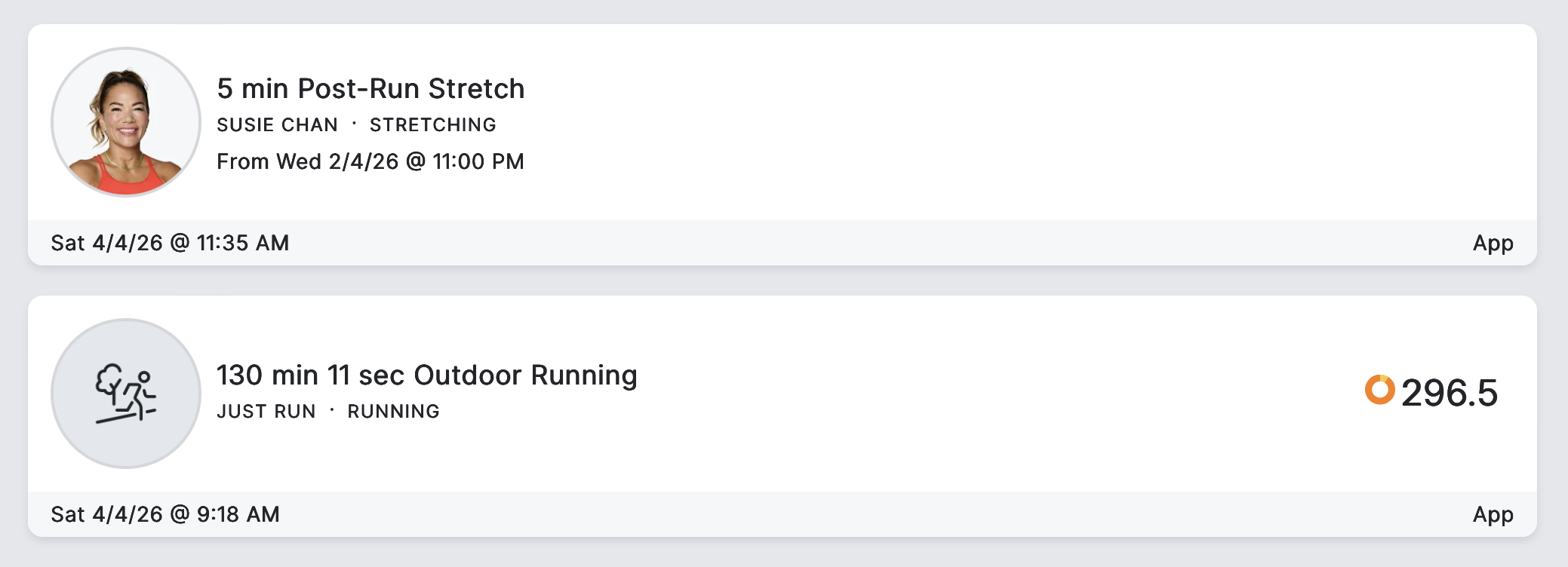Screen dimensions: 1568x567
Task: Click the JUST RUN label
Action: pos(266,412)
